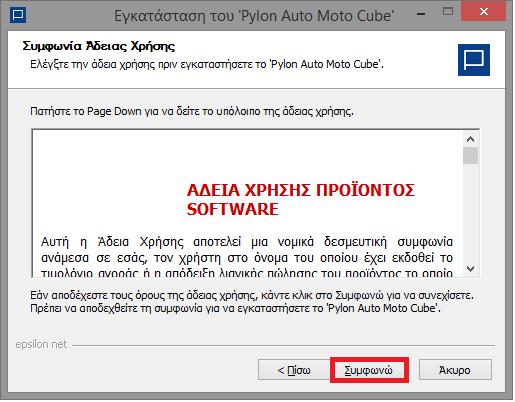Minimize the installer window

(421, 14)
